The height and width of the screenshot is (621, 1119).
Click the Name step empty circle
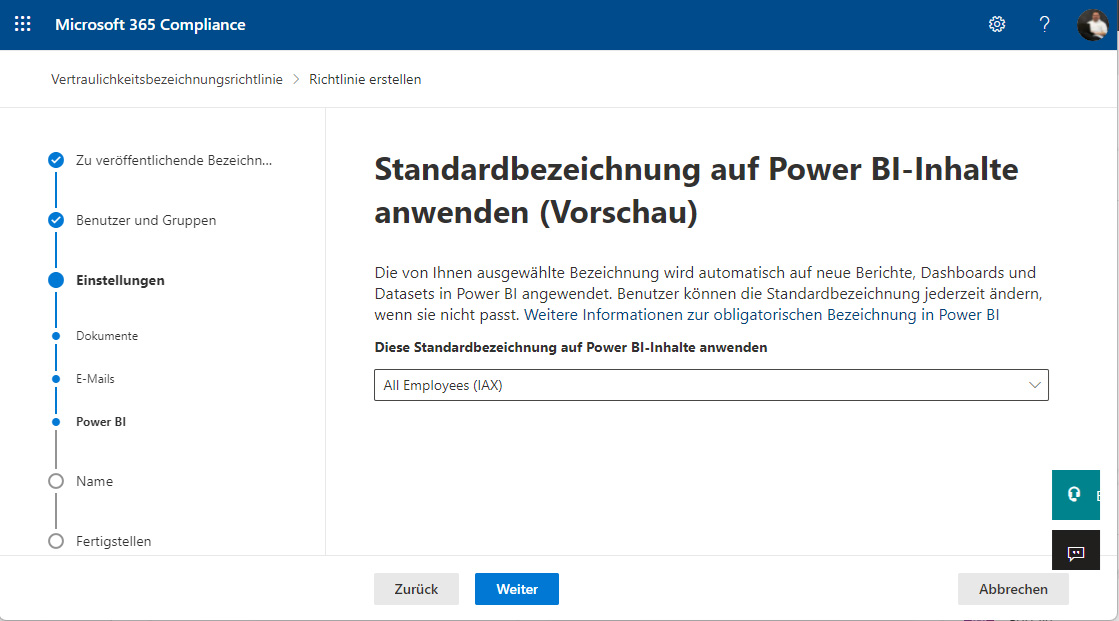pyautogui.click(x=56, y=481)
